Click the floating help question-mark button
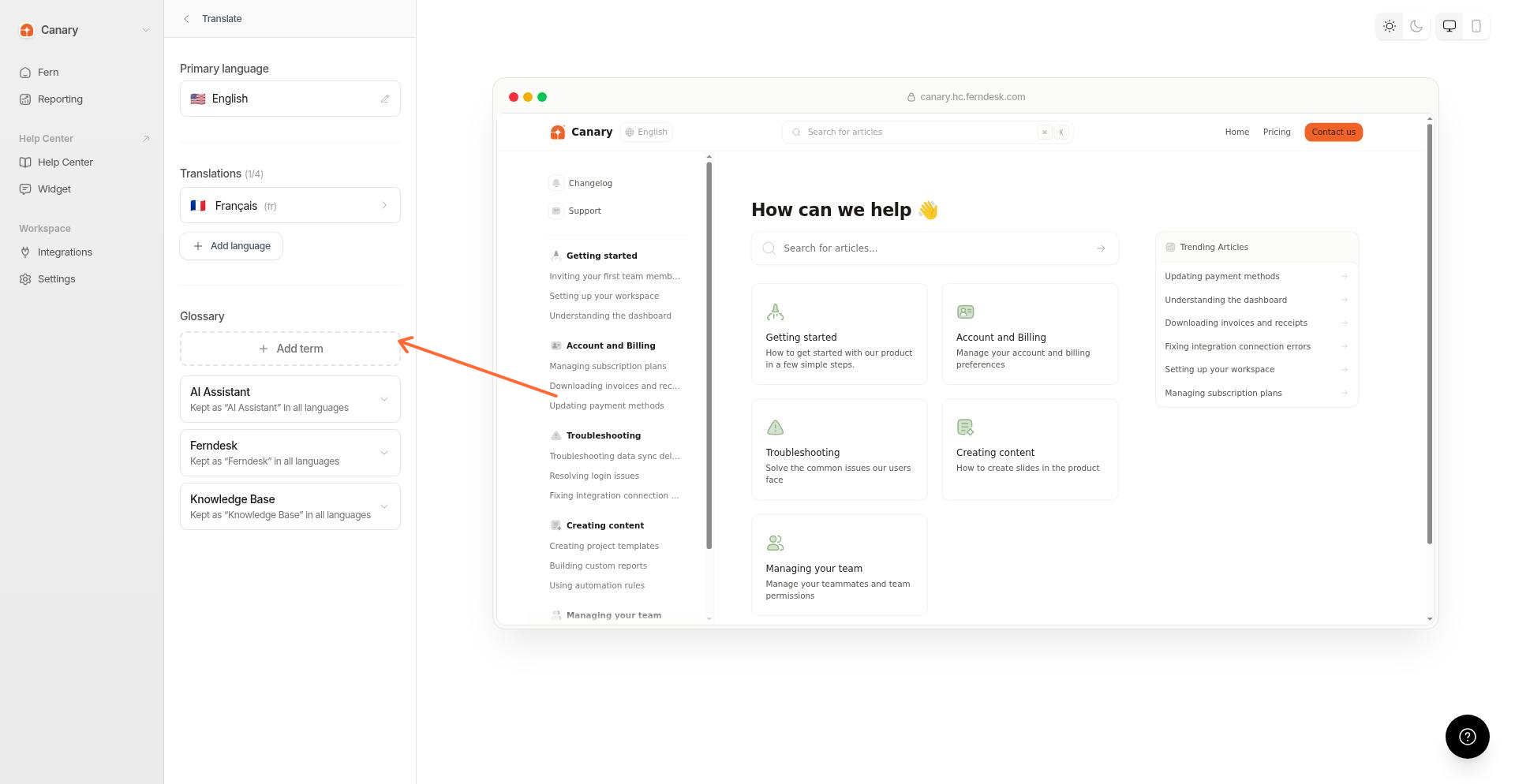The height and width of the screenshot is (784, 1515). click(x=1467, y=737)
